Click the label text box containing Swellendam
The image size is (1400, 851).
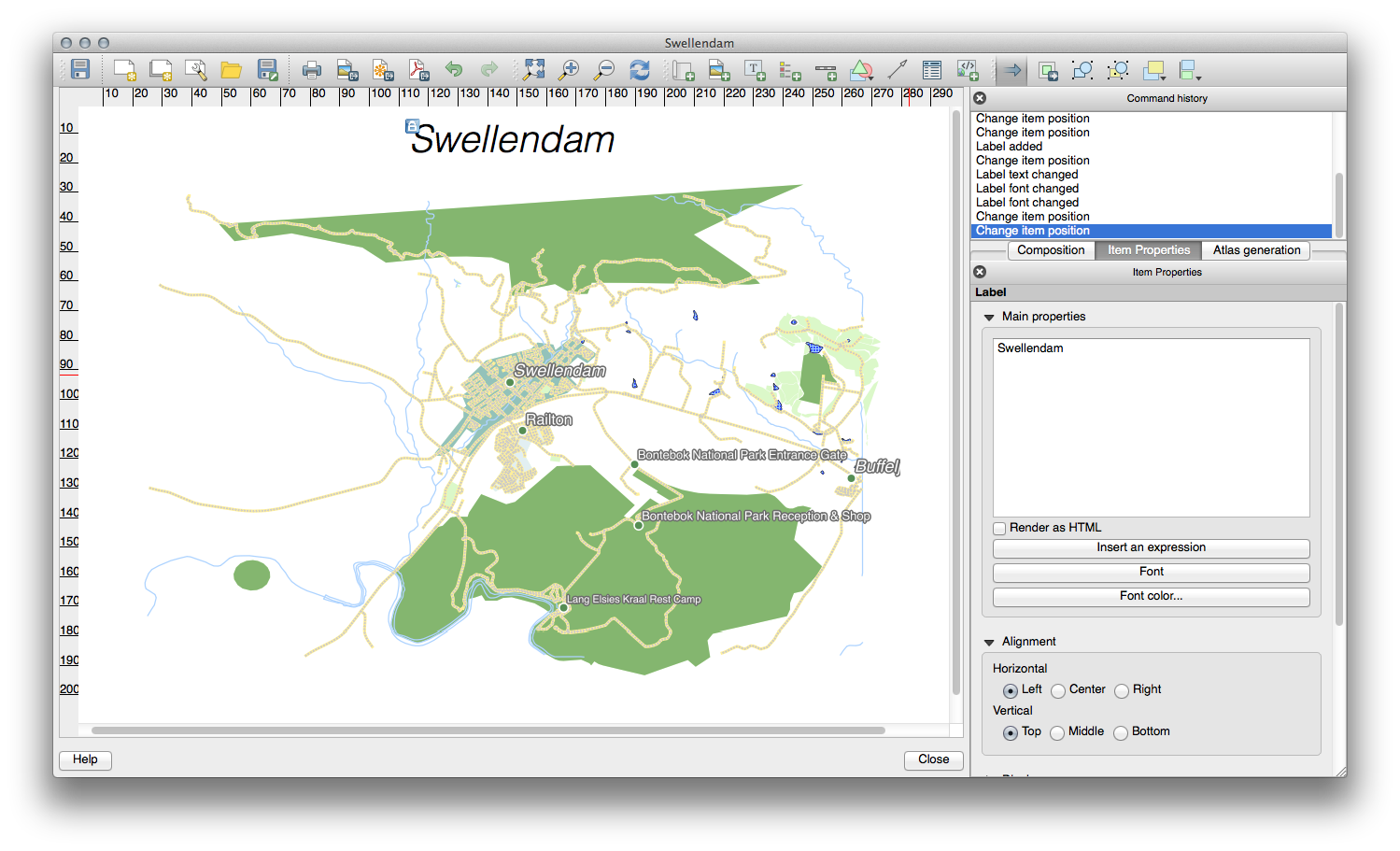1151,427
